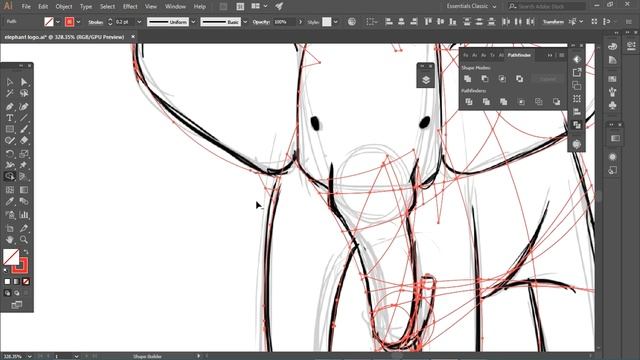
Task: Open Uniform variable width profile dropdown
Action: 193,22
